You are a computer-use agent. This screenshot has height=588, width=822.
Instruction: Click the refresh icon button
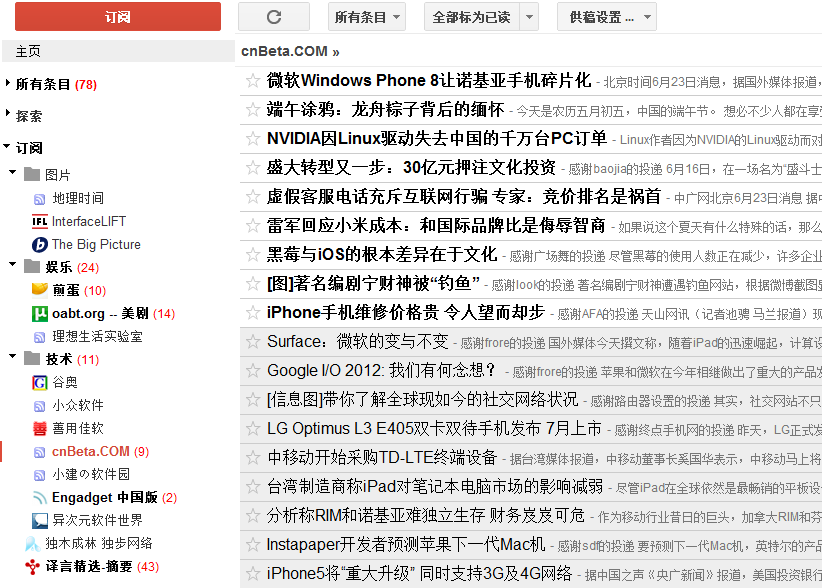274,17
